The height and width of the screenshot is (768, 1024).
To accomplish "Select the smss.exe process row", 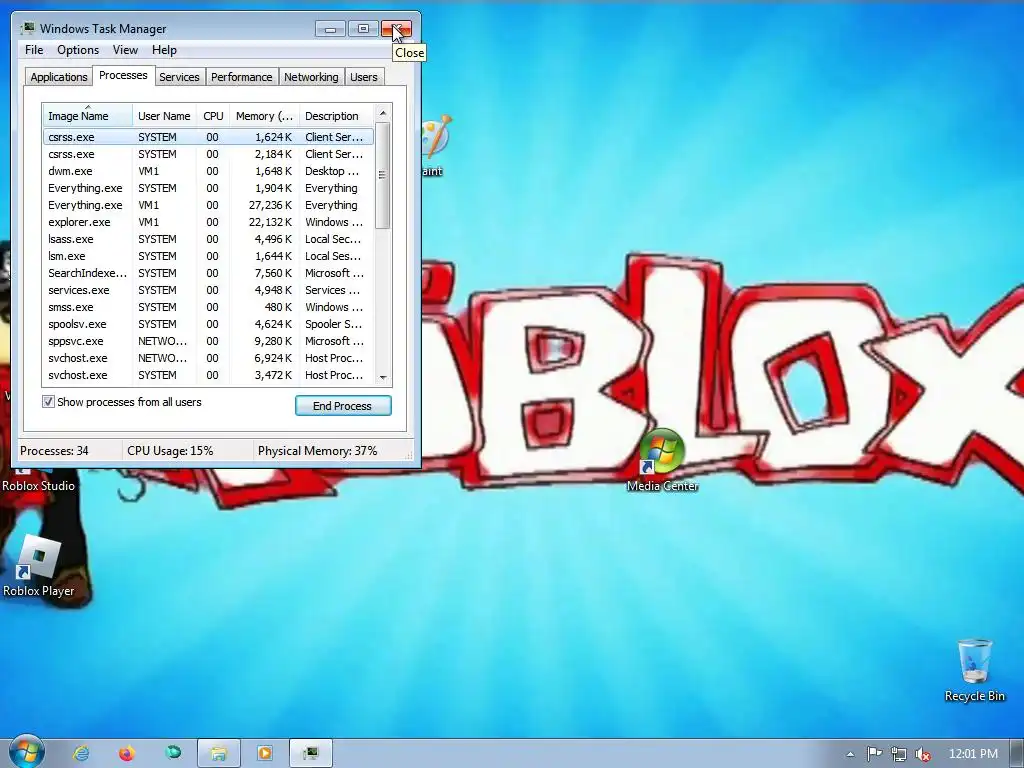I will click(x=208, y=307).
